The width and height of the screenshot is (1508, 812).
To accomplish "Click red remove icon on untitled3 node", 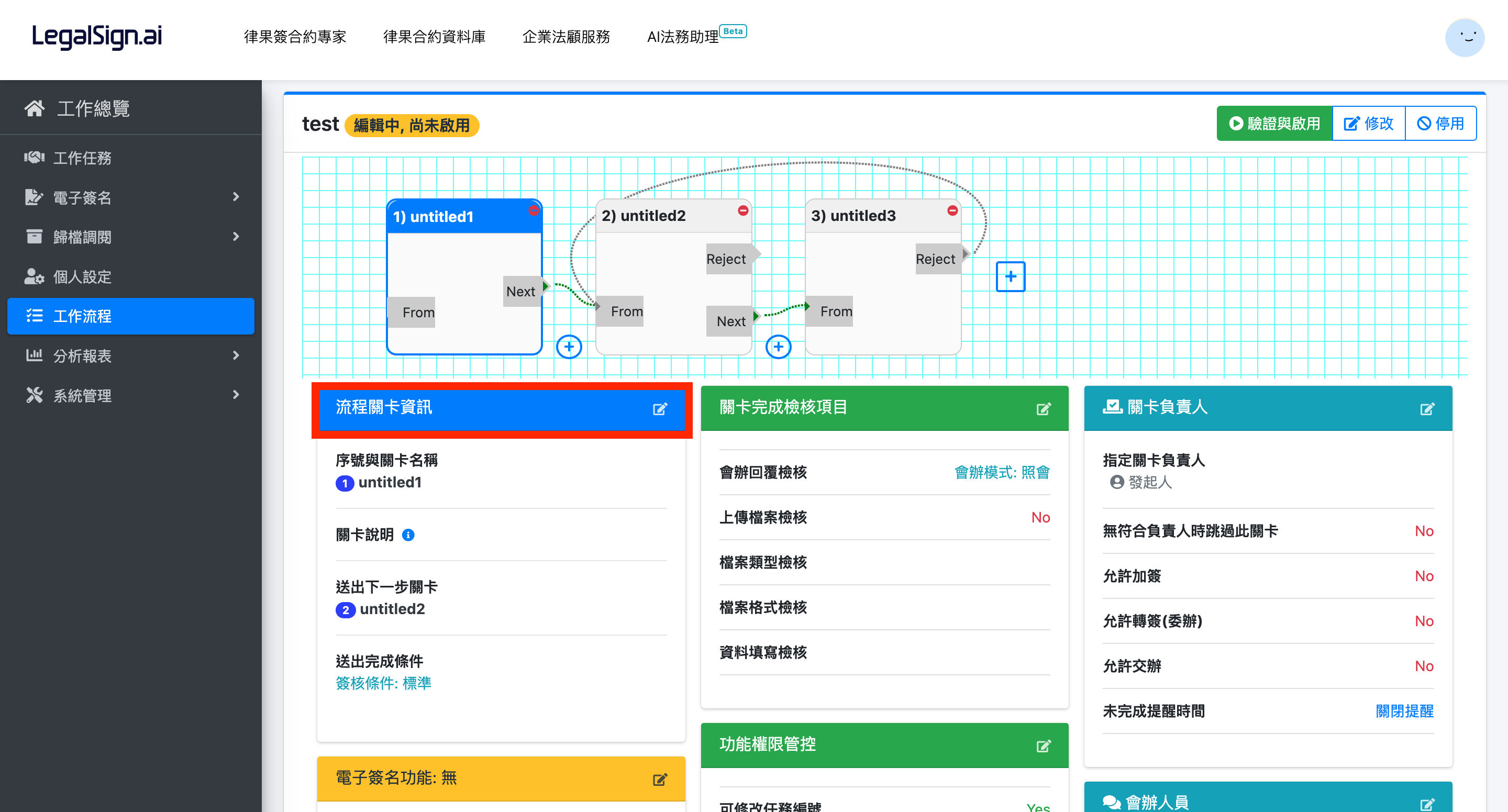I will point(952,210).
